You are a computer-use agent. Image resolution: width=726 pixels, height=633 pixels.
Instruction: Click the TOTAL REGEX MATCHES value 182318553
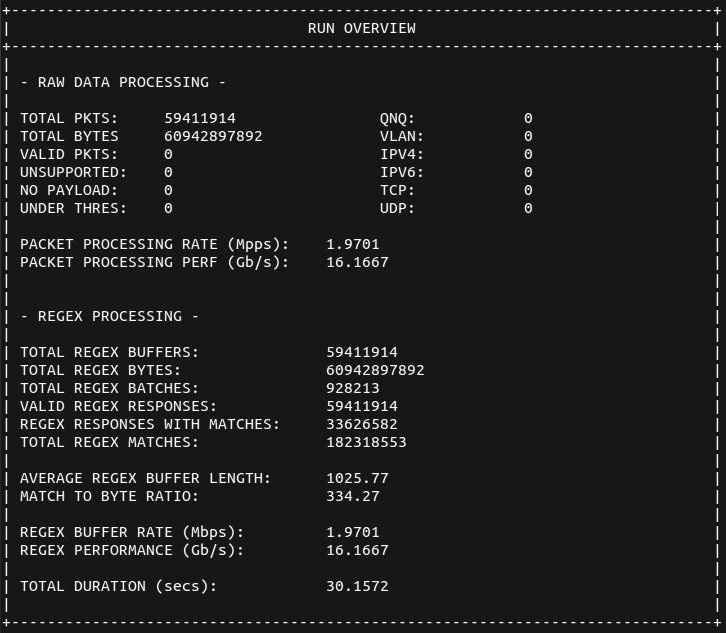[x=366, y=442]
